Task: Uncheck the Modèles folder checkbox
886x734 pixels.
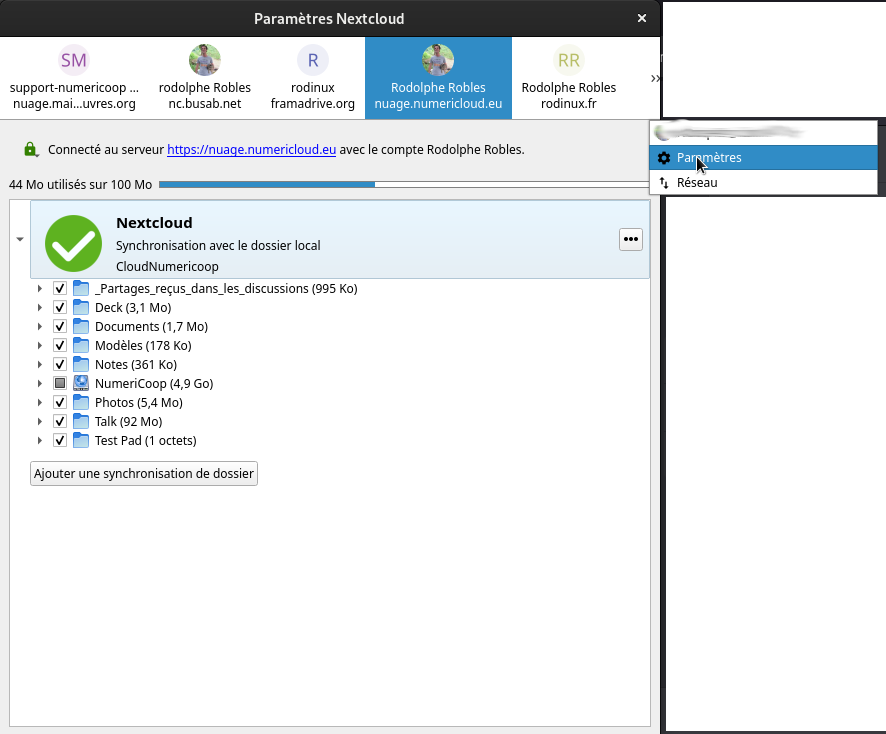Action: pyautogui.click(x=60, y=345)
